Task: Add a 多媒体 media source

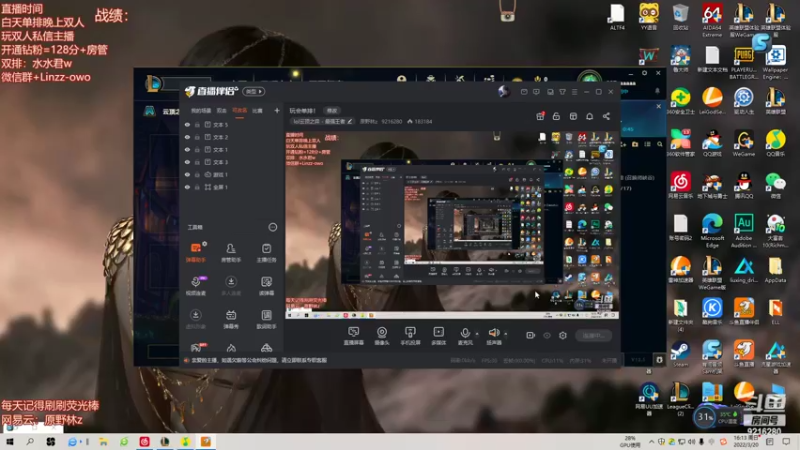Action: [438, 336]
